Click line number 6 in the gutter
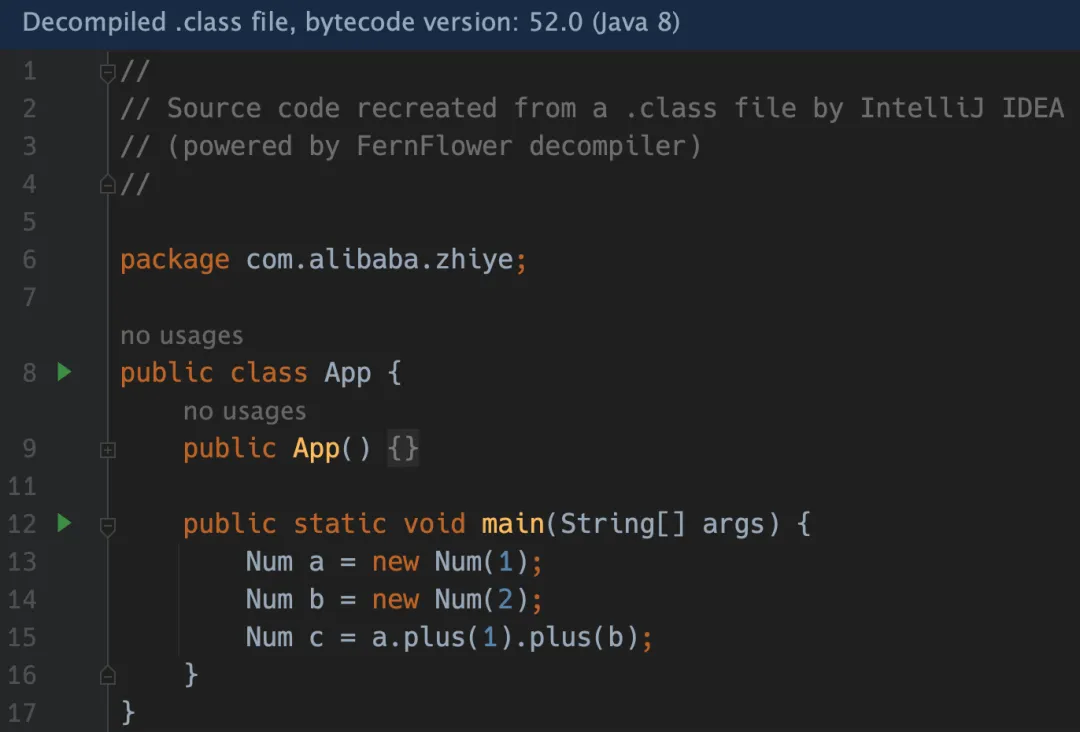The image size is (1080, 732). point(29,260)
